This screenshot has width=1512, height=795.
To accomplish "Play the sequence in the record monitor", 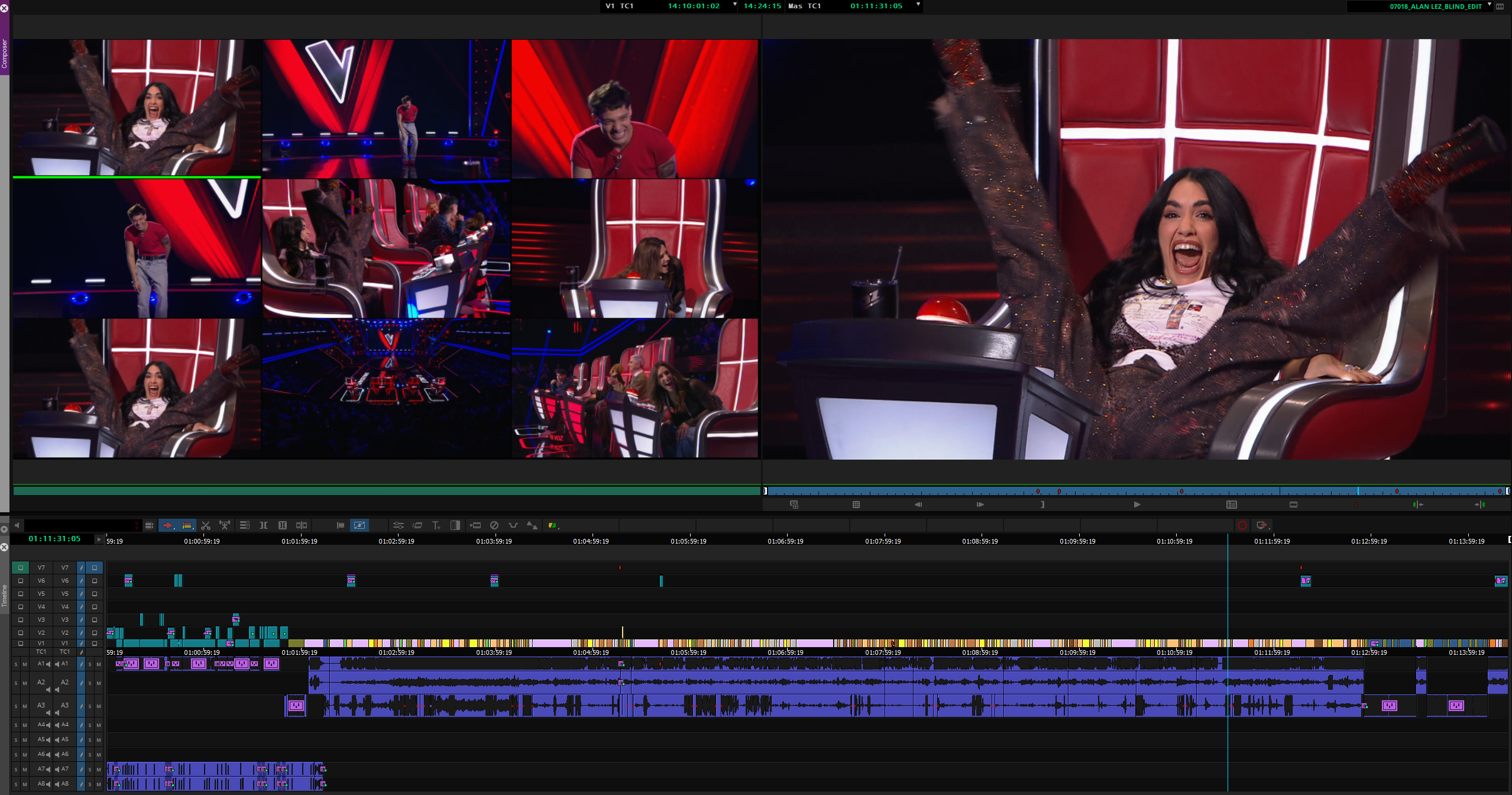I will click(1137, 505).
